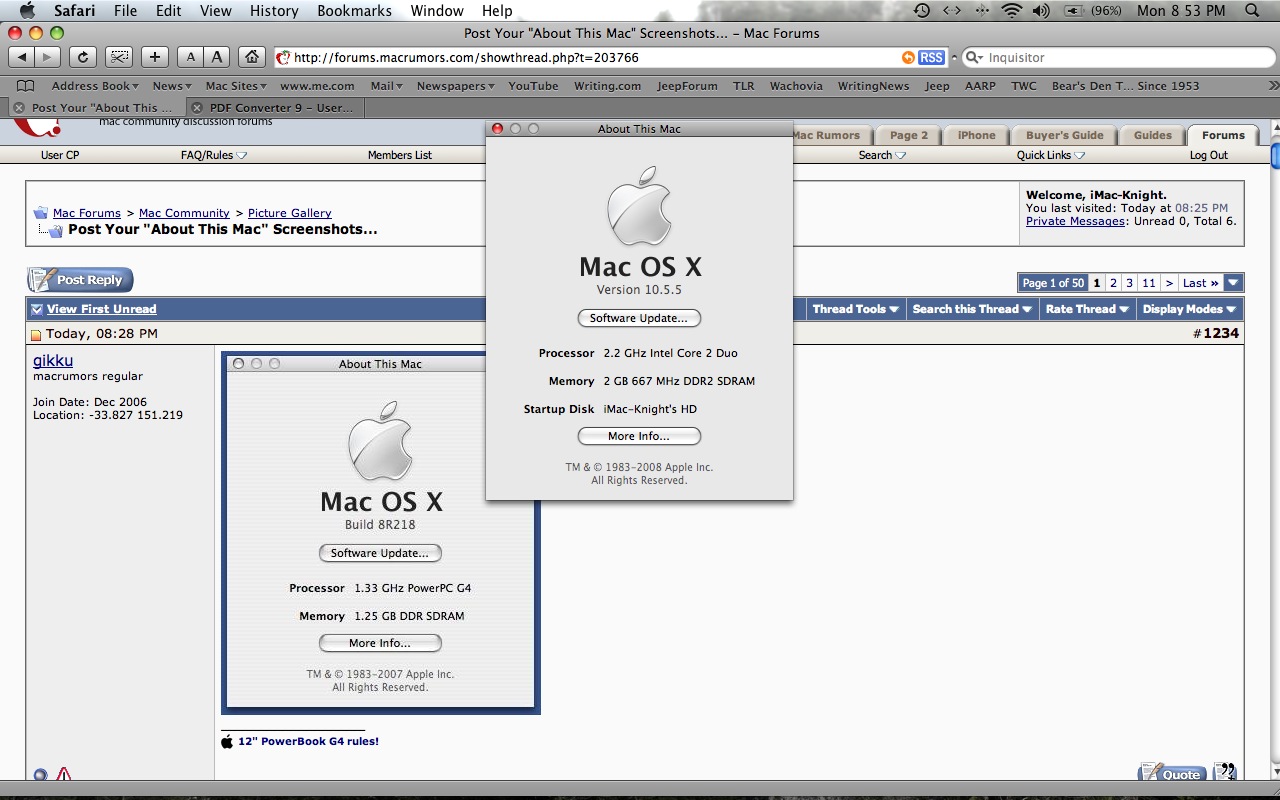Add a bookmark with the plus button
Viewport: 1280px width, 800px height.
point(154,57)
